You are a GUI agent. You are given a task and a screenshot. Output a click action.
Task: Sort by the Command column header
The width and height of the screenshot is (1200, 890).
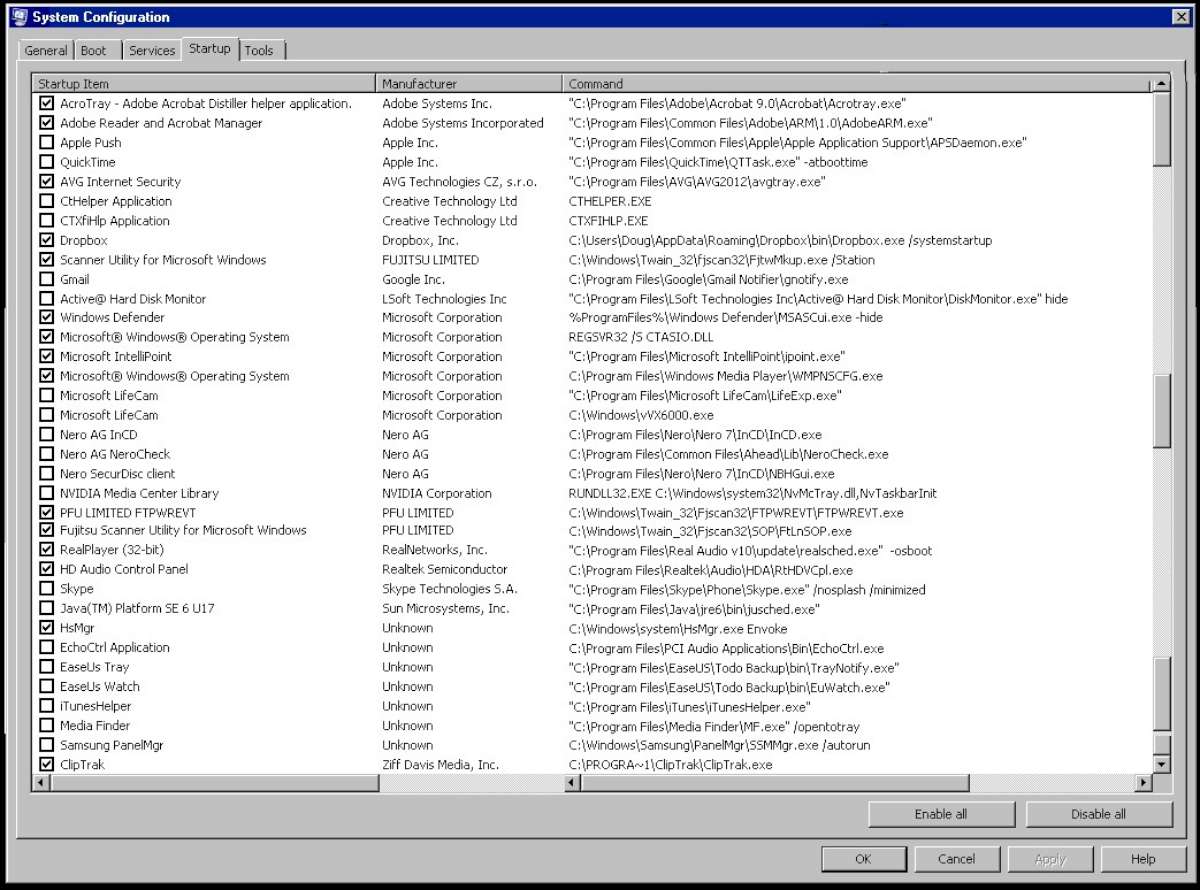click(857, 84)
